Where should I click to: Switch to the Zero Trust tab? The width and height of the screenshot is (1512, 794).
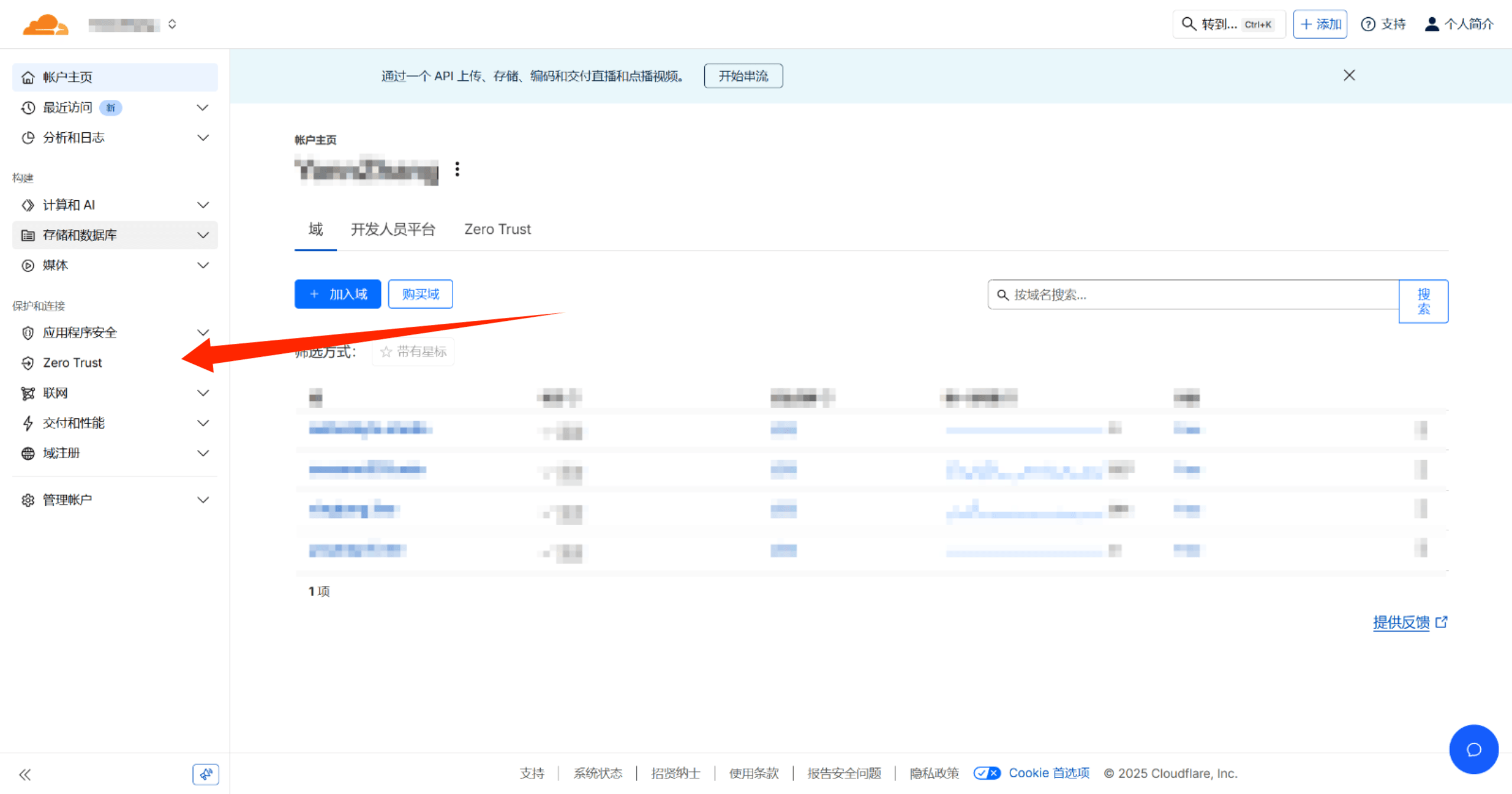pyautogui.click(x=498, y=229)
